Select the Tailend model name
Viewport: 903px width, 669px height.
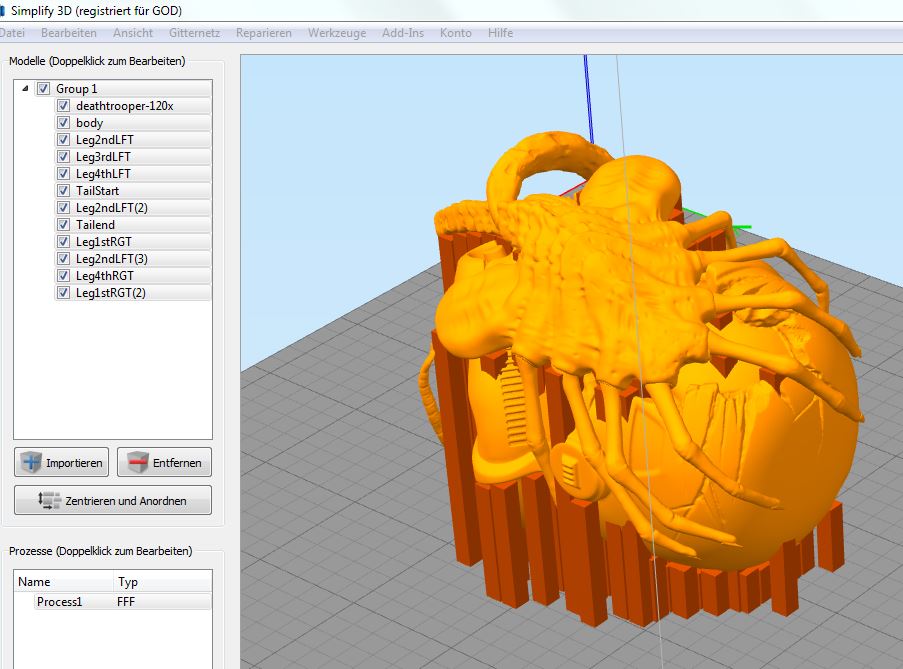point(95,225)
